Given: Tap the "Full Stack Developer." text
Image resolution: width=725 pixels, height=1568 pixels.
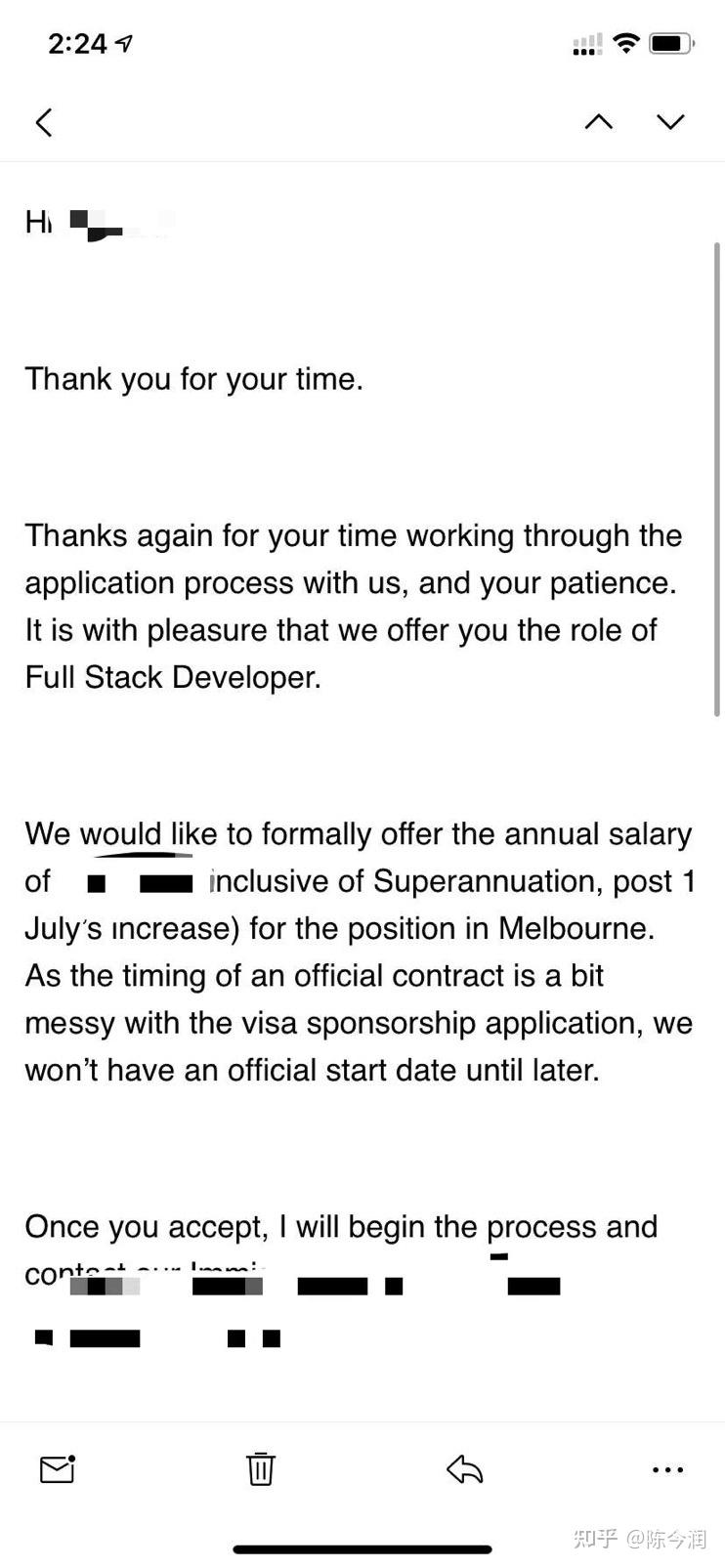Looking at the screenshot, I should pyautogui.click(x=173, y=677).
